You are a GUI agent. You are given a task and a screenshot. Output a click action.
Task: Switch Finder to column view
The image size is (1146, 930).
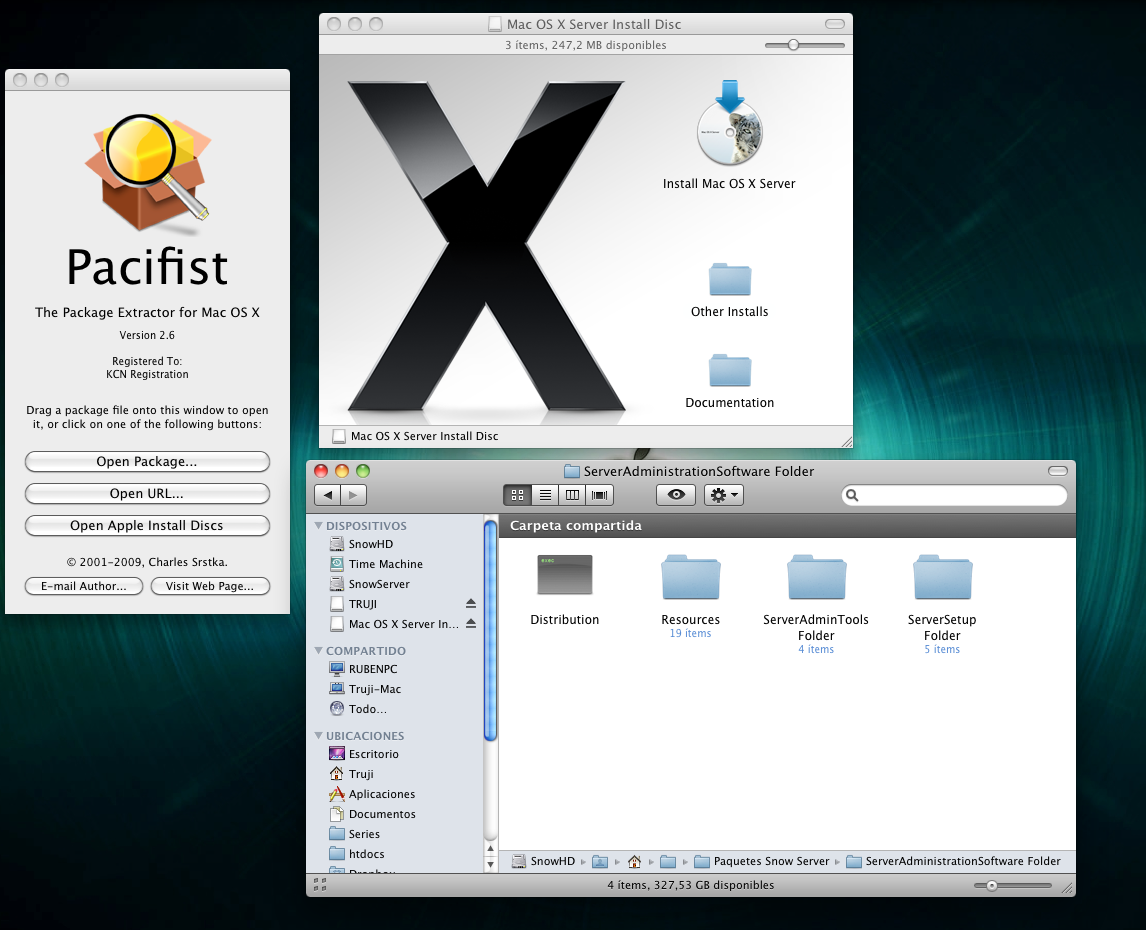point(572,495)
